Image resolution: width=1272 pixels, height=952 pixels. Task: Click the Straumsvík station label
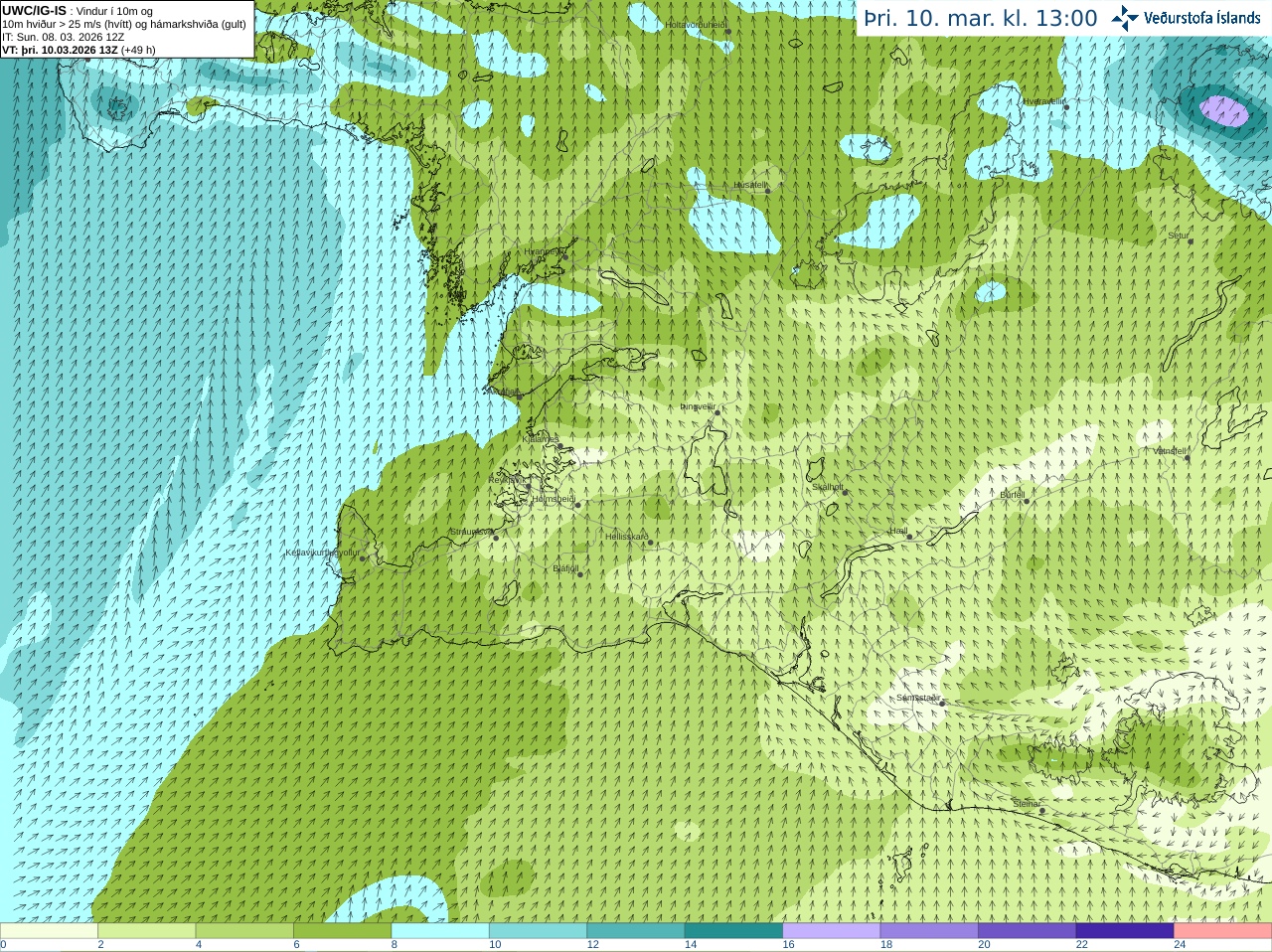[x=471, y=532]
